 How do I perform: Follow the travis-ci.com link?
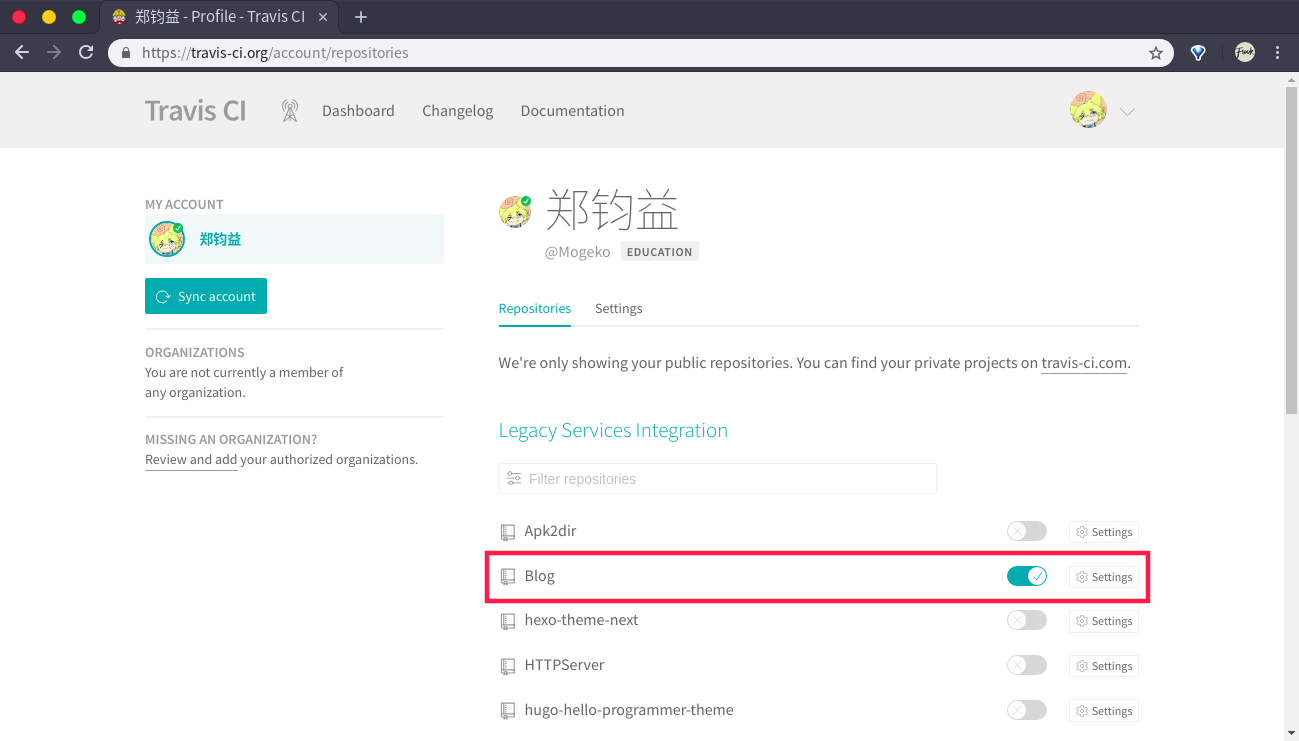coord(1084,363)
